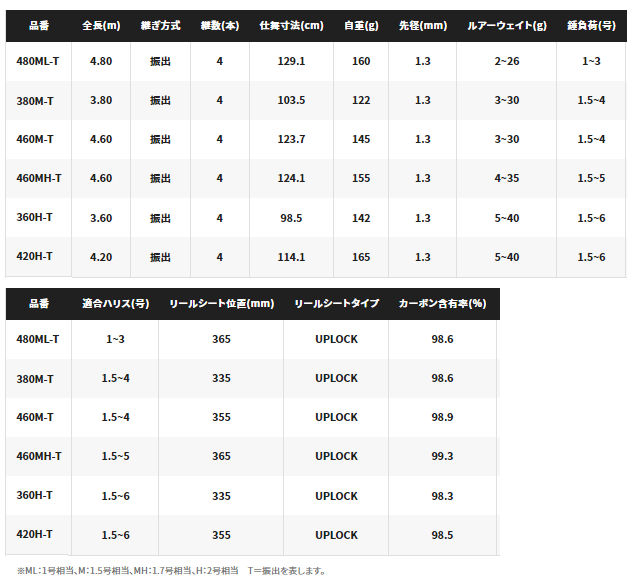Click the 99.3 carbon content value
Screen dimensions: 630x585
click(442, 456)
